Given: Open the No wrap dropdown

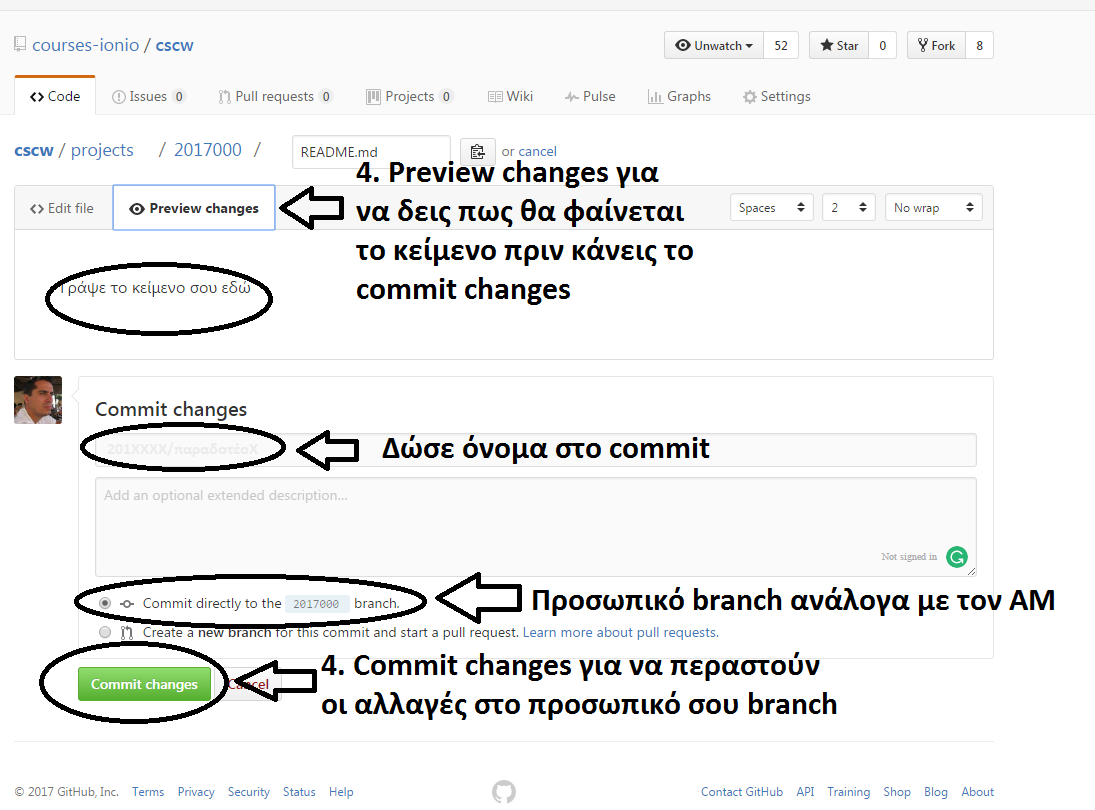Looking at the screenshot, I should click(934, 207).
